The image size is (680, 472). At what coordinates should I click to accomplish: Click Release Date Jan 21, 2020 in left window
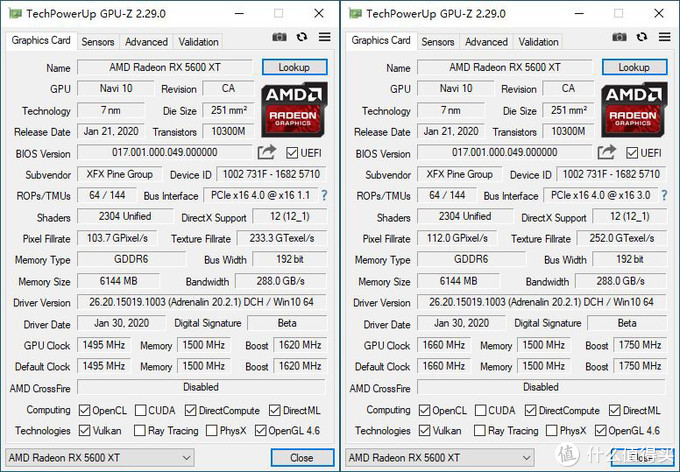click(x=111, y=131)
